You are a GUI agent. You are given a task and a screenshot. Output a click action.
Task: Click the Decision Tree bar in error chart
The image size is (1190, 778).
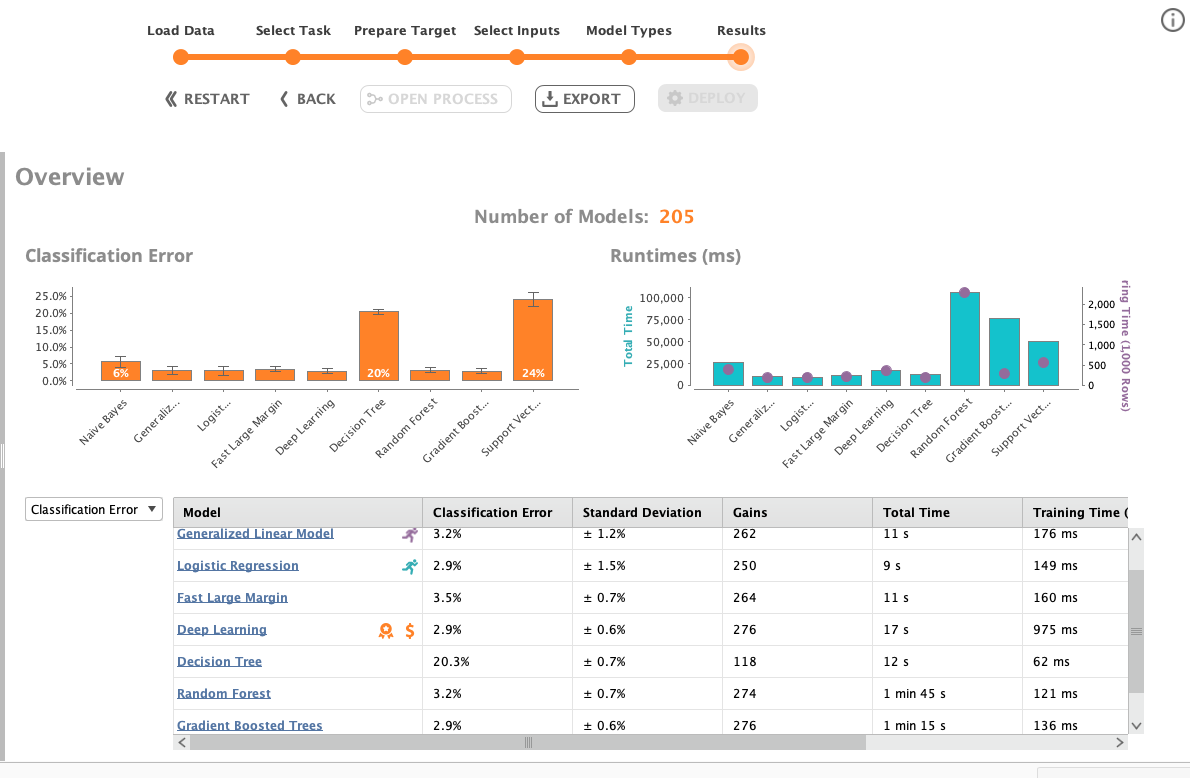[x=379, y=346]
